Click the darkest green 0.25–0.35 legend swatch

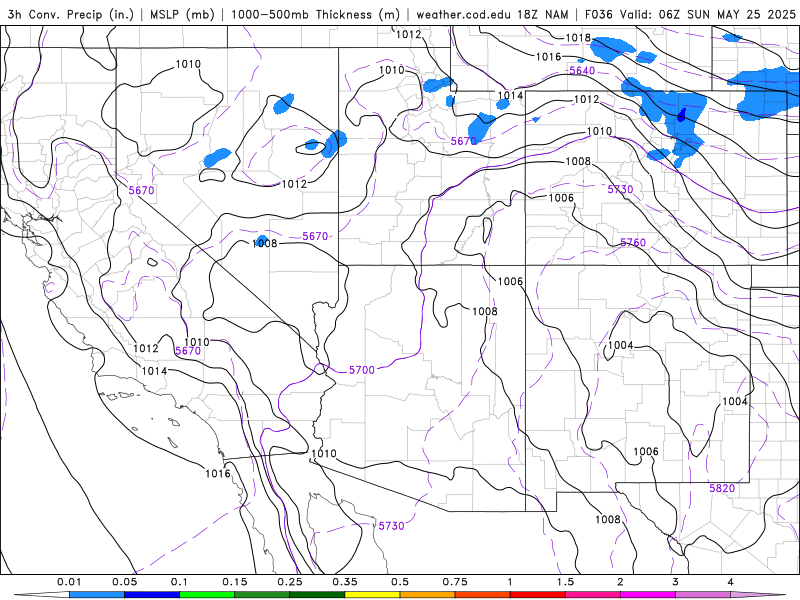tap(317, 595)
